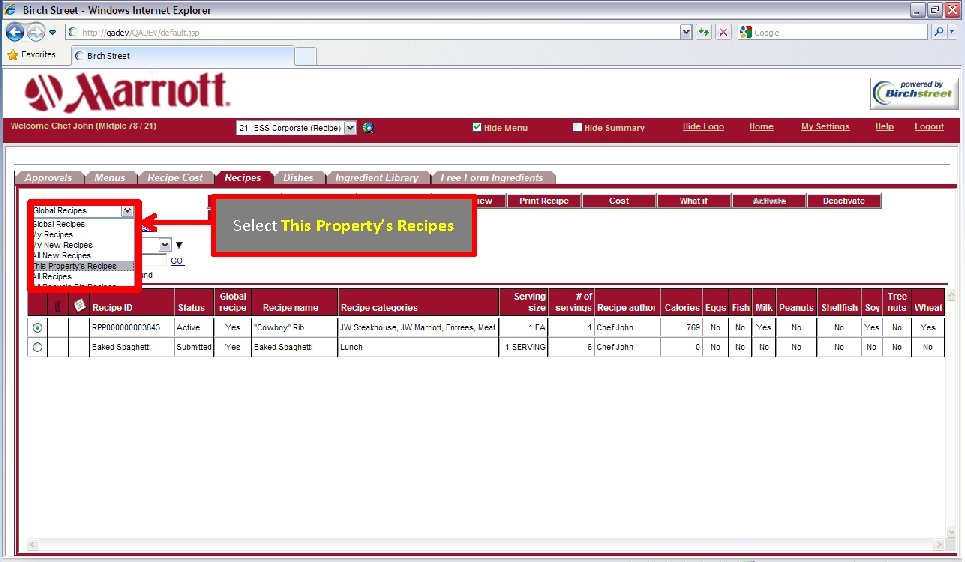Open the filter dropdown beside black triangle

point(164,245)
